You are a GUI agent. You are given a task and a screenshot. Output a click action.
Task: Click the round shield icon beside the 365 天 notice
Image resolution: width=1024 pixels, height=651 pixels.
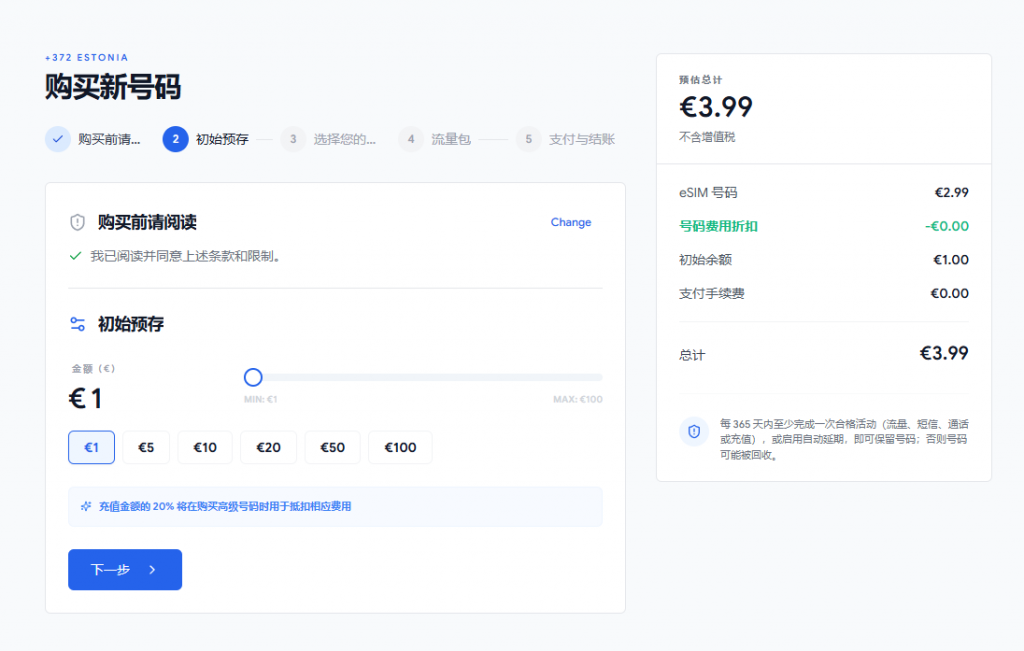[x=694, y=432]
